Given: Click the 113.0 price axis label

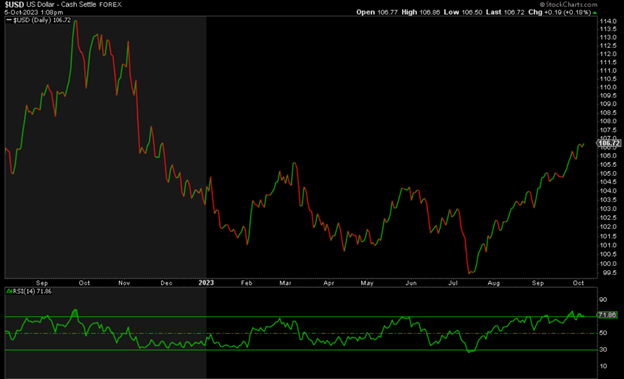Looking at the screenshot, I should (608, 37).
